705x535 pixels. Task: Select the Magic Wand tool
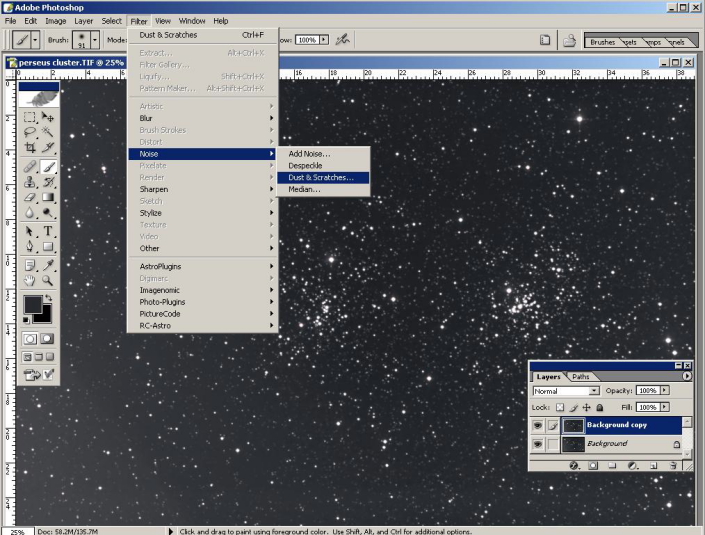pyautogui.click(x=48, y=132)
